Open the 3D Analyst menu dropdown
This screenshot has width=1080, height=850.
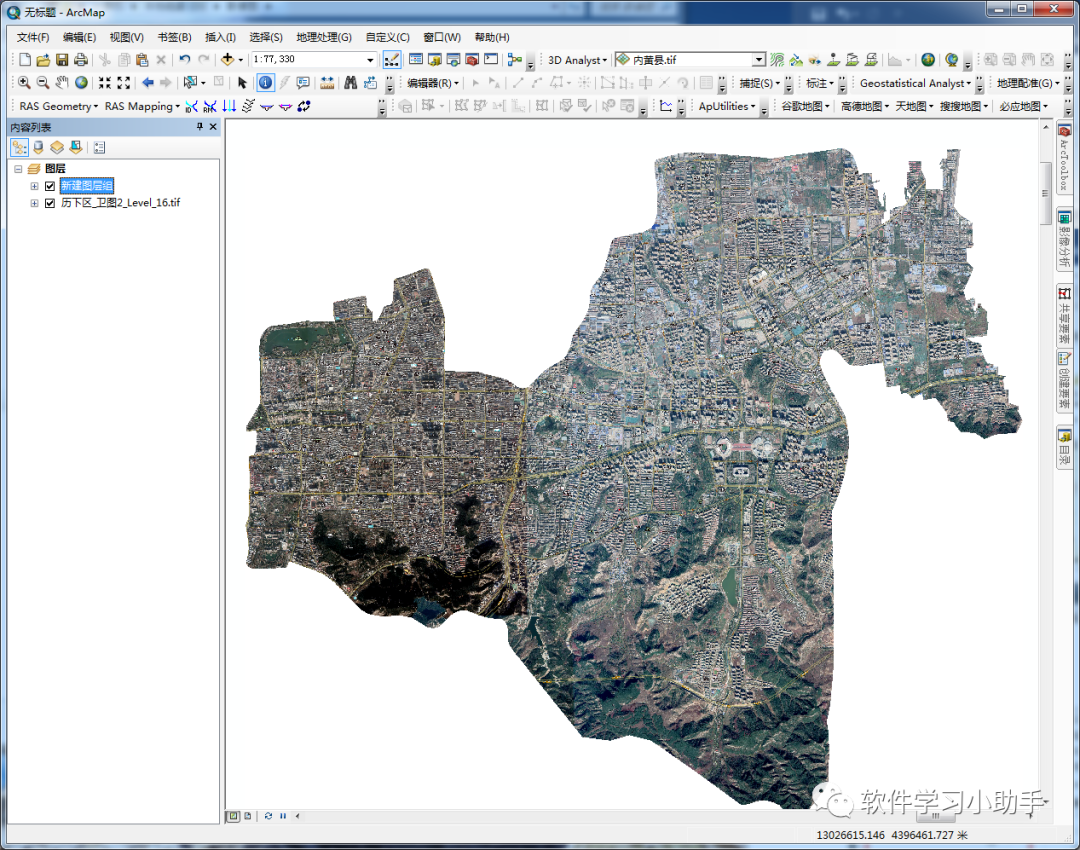(x=577, y=60)
